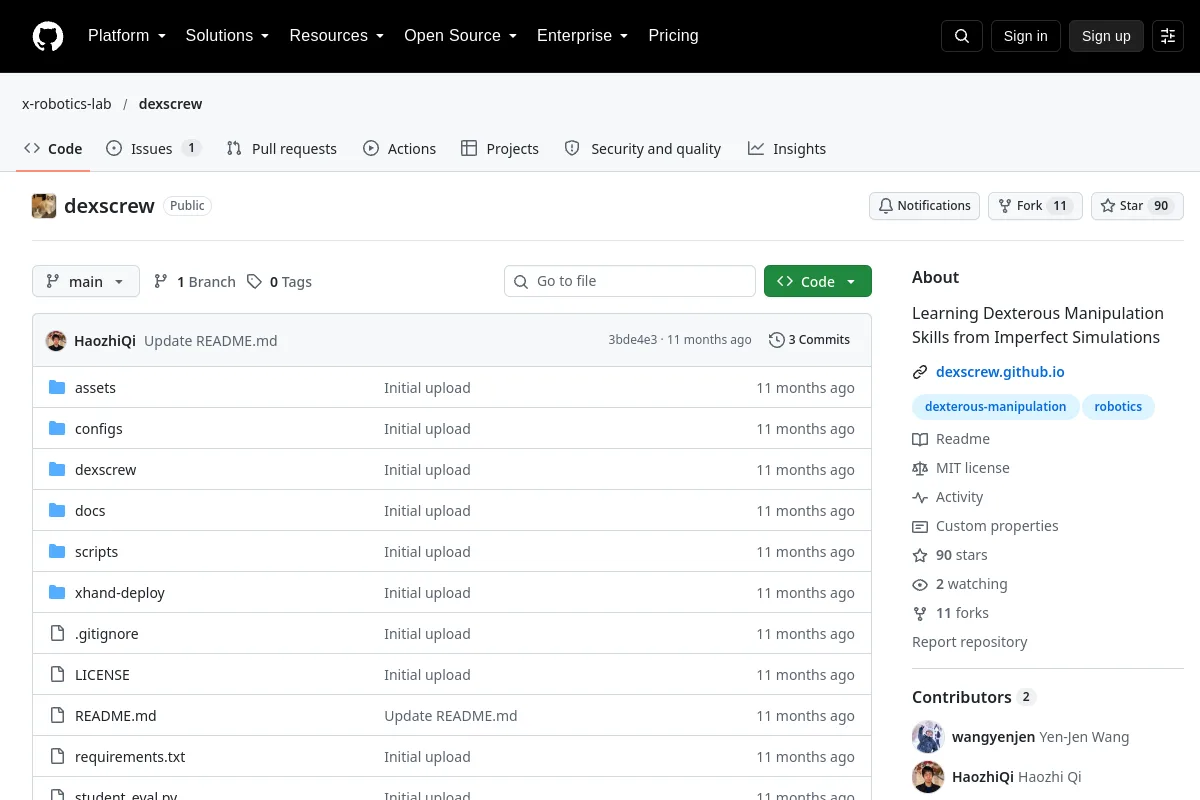Click the Report repository link

coord(969,642)
